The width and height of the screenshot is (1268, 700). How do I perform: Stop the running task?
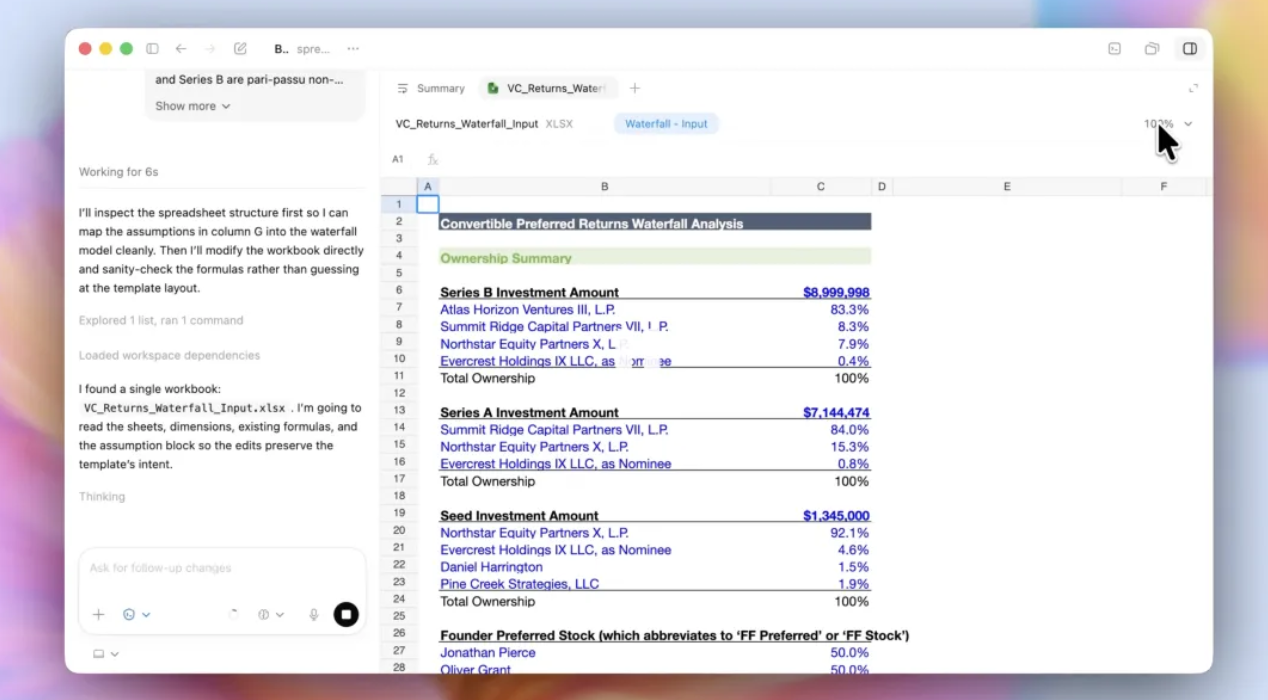pos(346,615)
